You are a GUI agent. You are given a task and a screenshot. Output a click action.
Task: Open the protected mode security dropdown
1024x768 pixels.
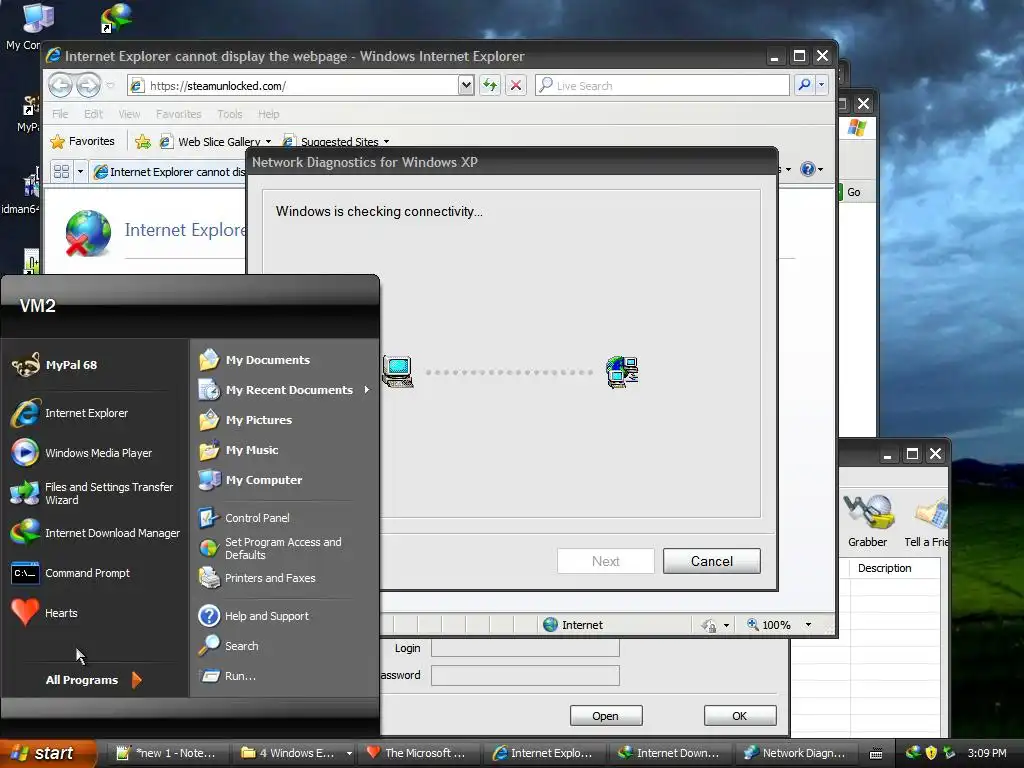click(726, 626)
